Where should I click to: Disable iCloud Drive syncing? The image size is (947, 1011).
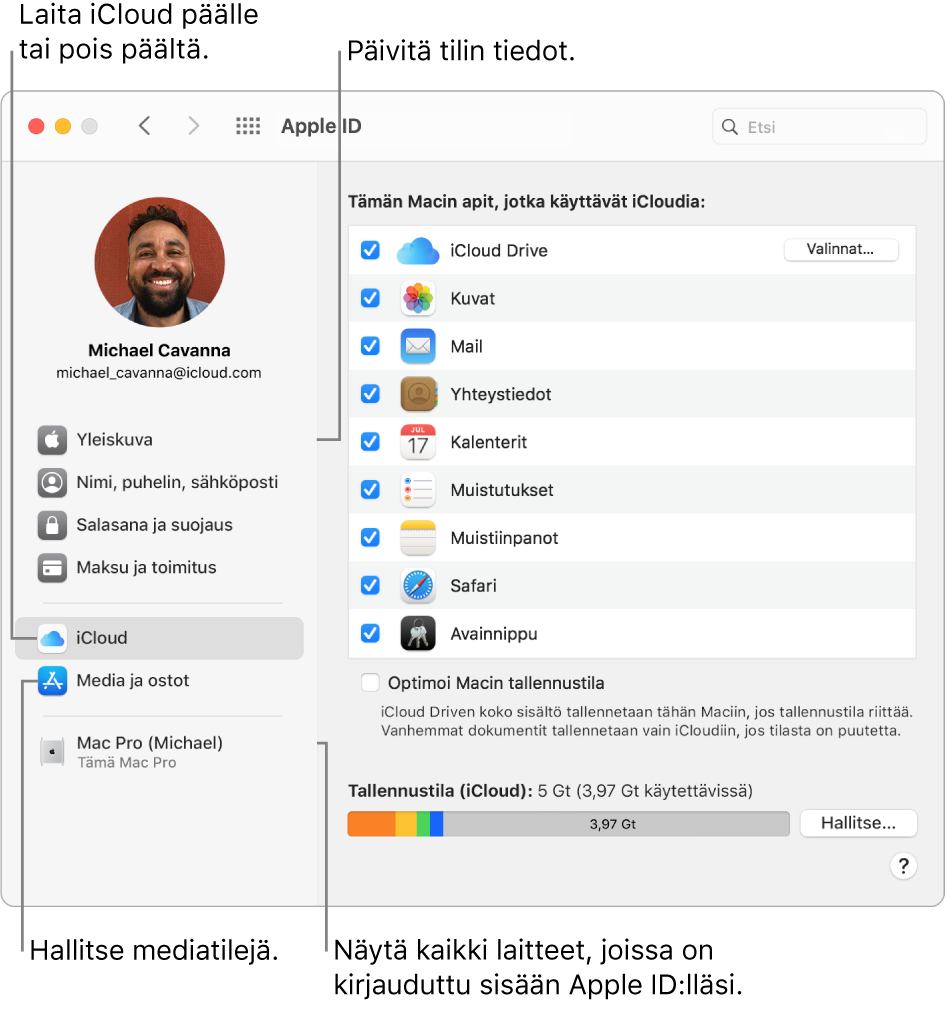click(x=370, y=250)
